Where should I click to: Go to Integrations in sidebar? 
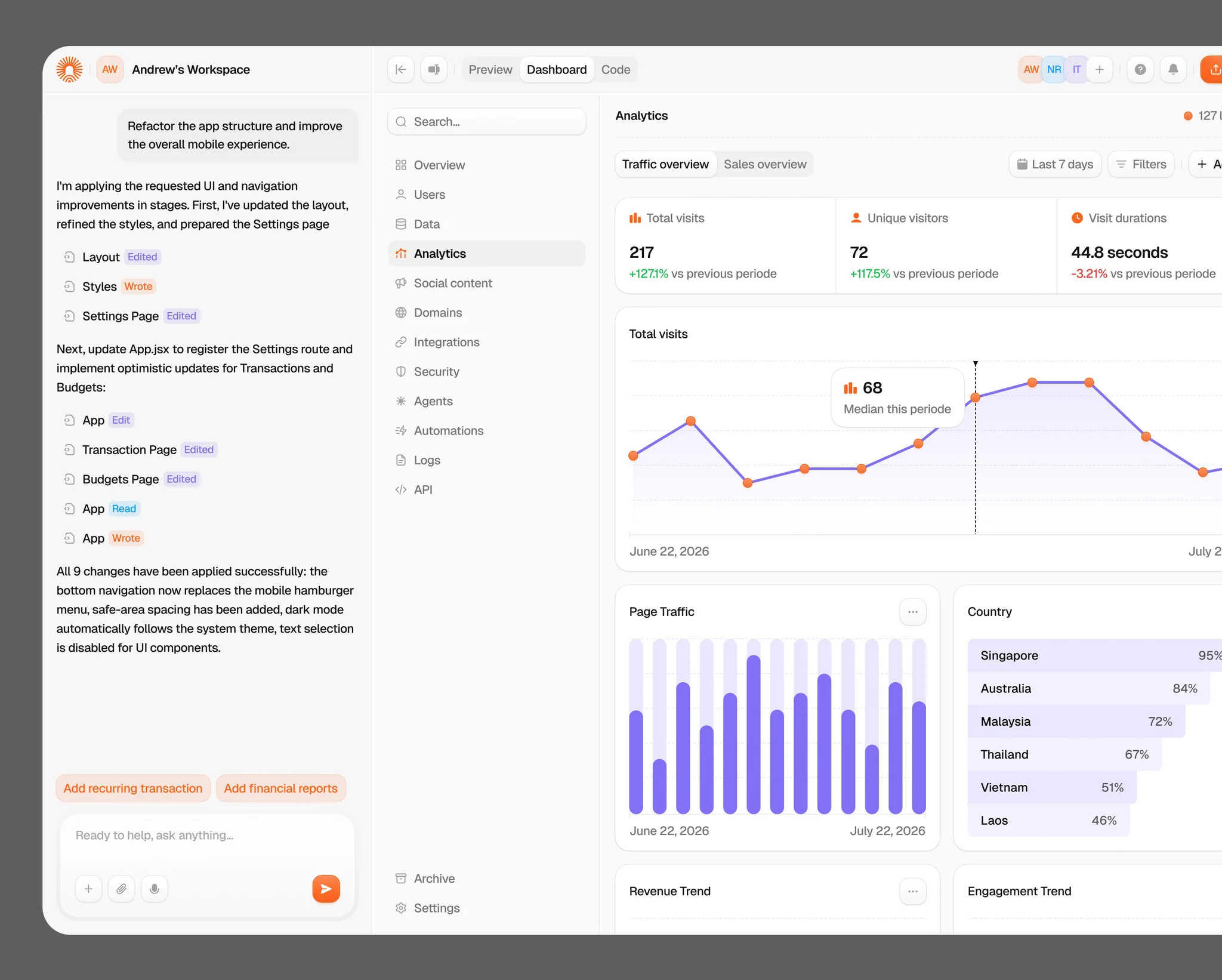pyautogui.click(x=487, y=343)
